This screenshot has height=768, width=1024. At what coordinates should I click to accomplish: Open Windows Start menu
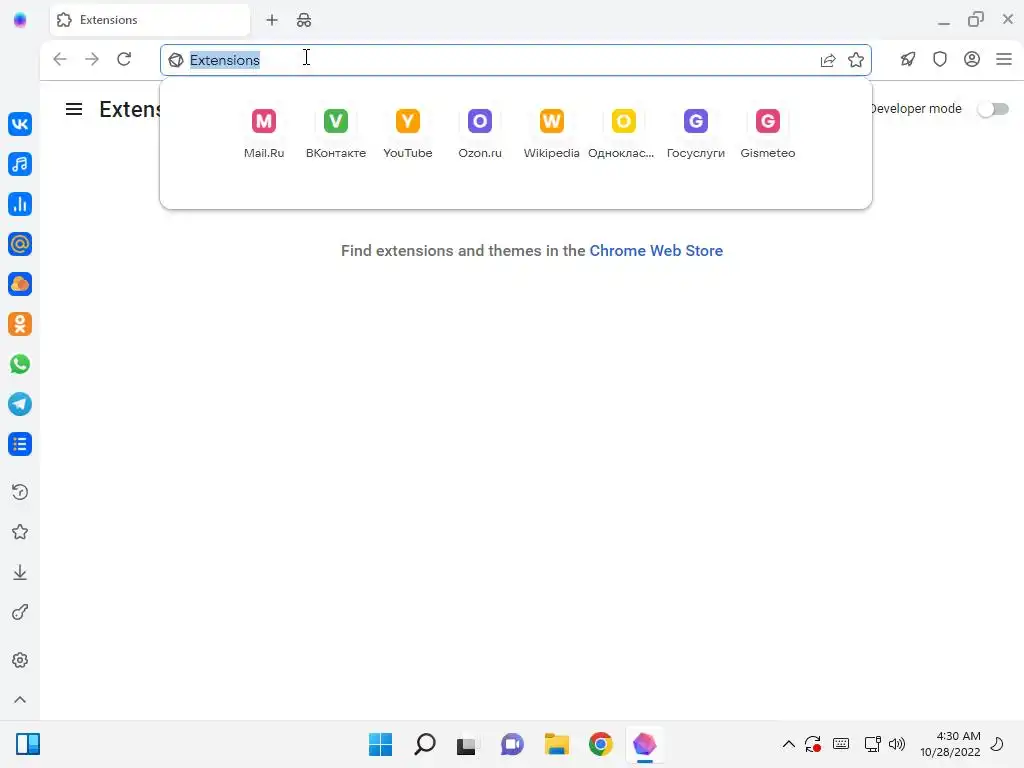pos(381,744)
